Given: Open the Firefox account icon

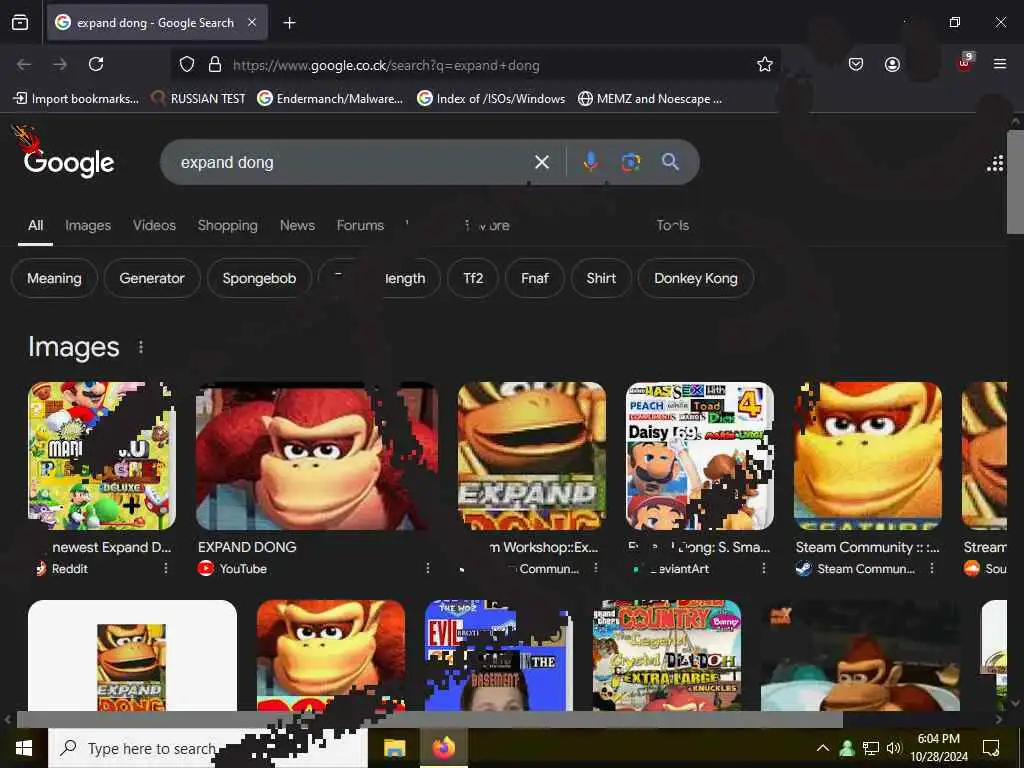Looking at the screenshot, I should [892, 64].
